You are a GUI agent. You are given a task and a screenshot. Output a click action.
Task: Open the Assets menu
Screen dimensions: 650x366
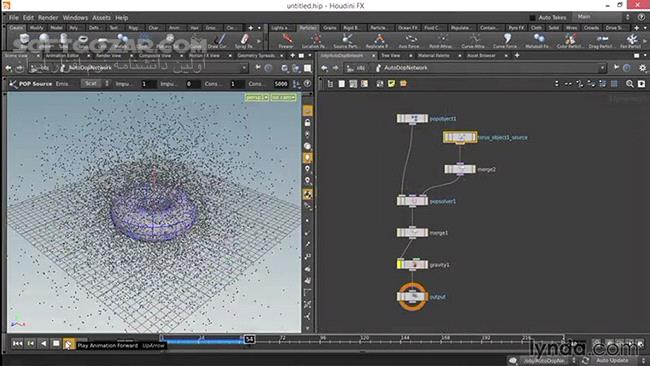101,18
